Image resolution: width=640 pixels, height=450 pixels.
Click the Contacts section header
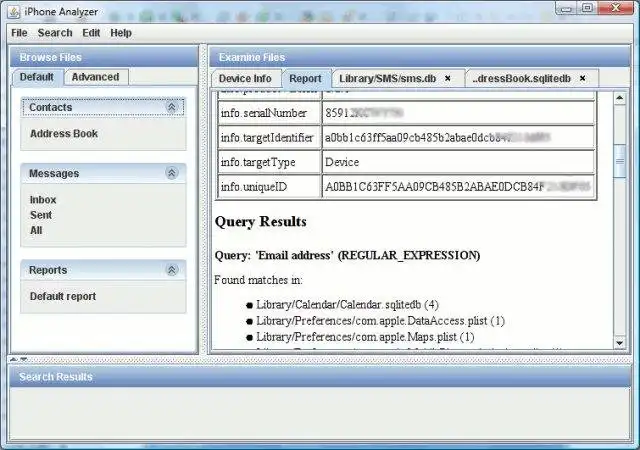(103, 107)
